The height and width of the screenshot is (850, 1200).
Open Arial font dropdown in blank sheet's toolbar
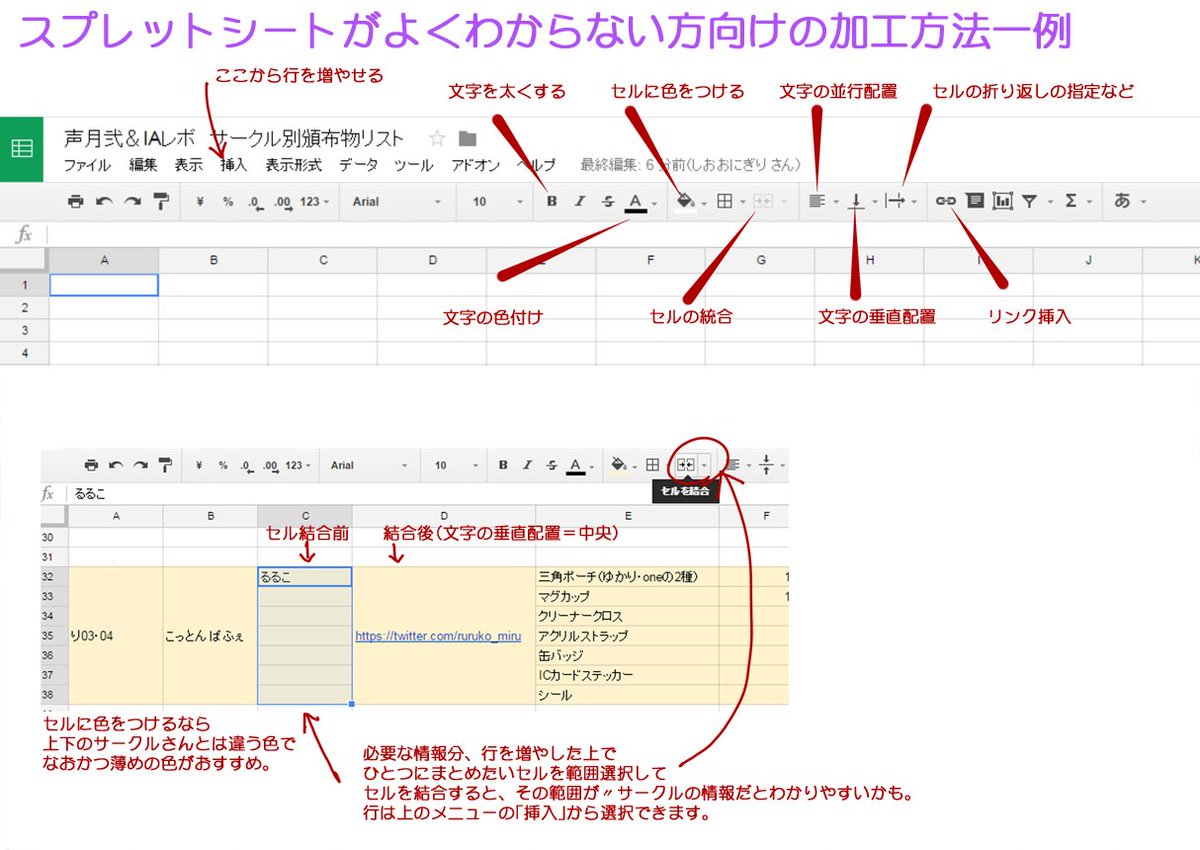(x=396, y=201)
